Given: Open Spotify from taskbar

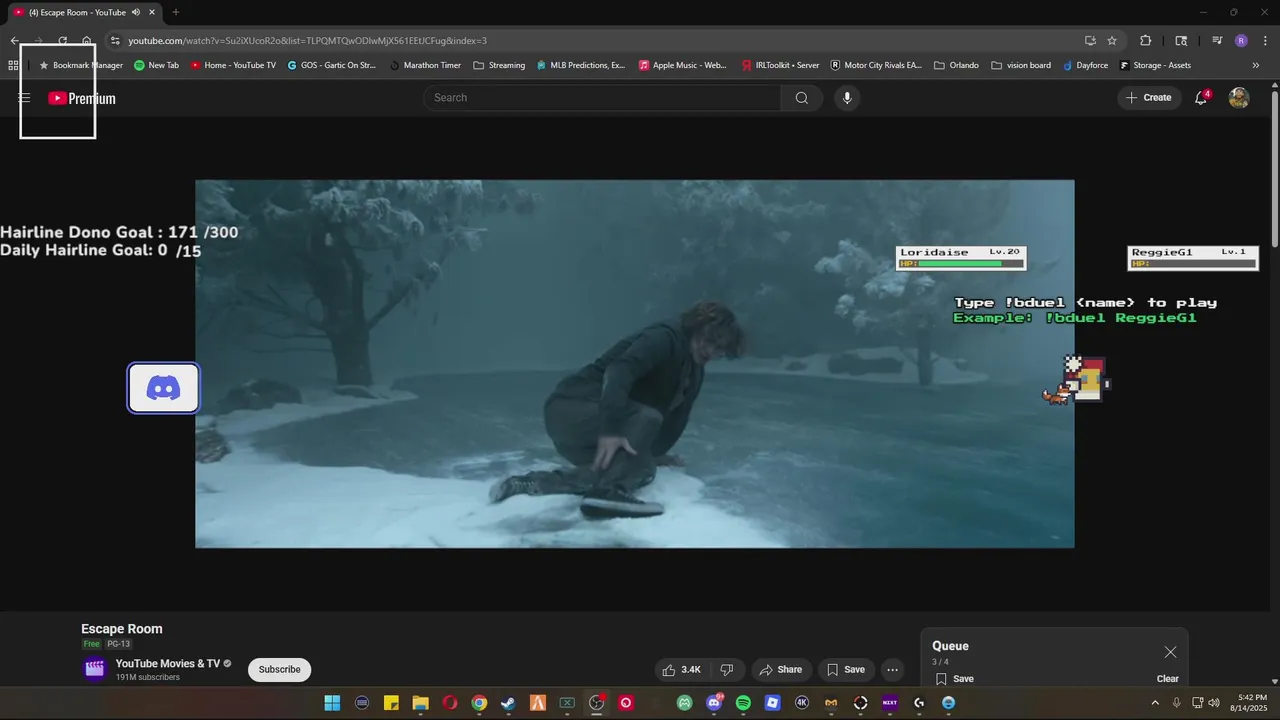Looking at the screenshot, I should click(743, 703).
